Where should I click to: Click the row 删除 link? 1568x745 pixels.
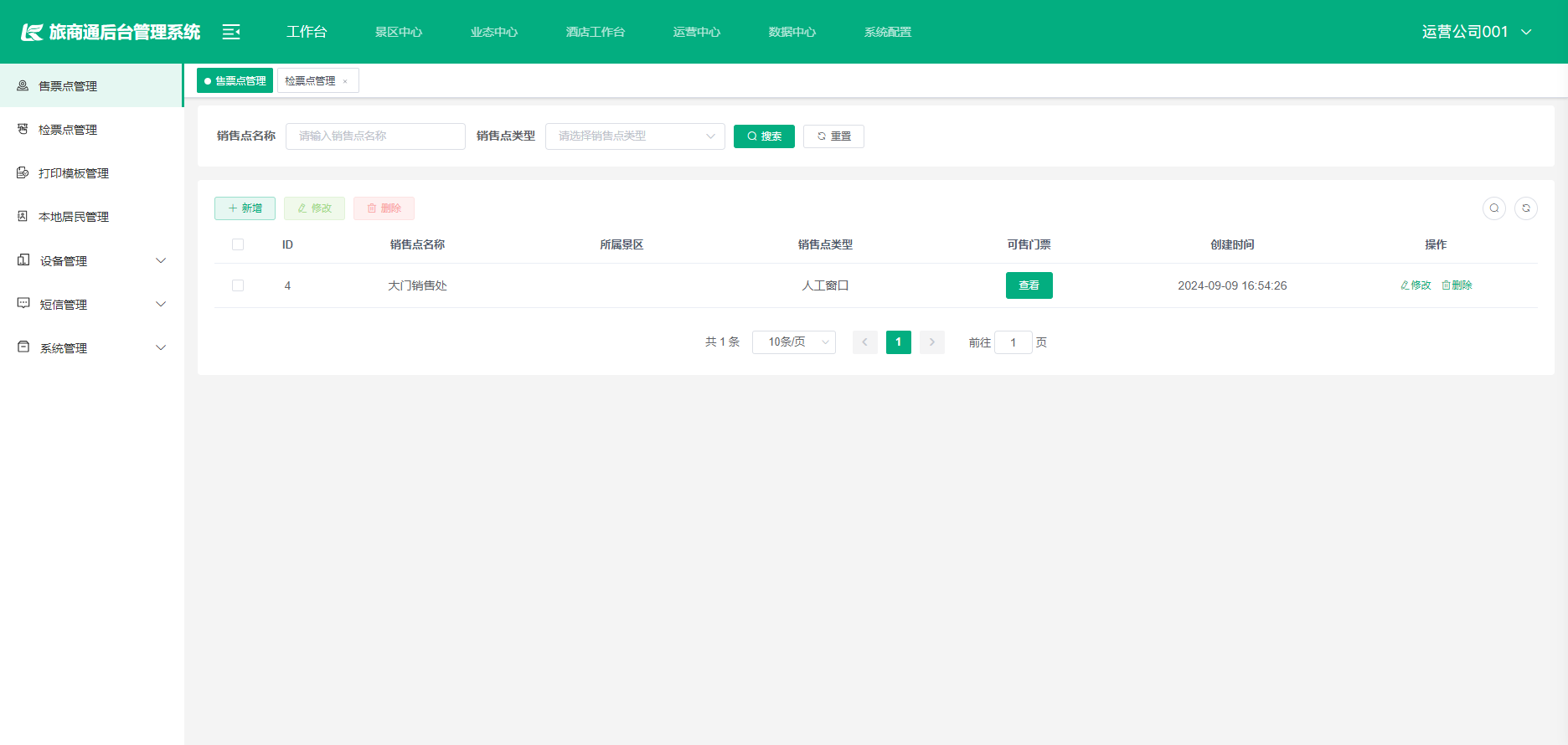click(x=1457, y=285)
